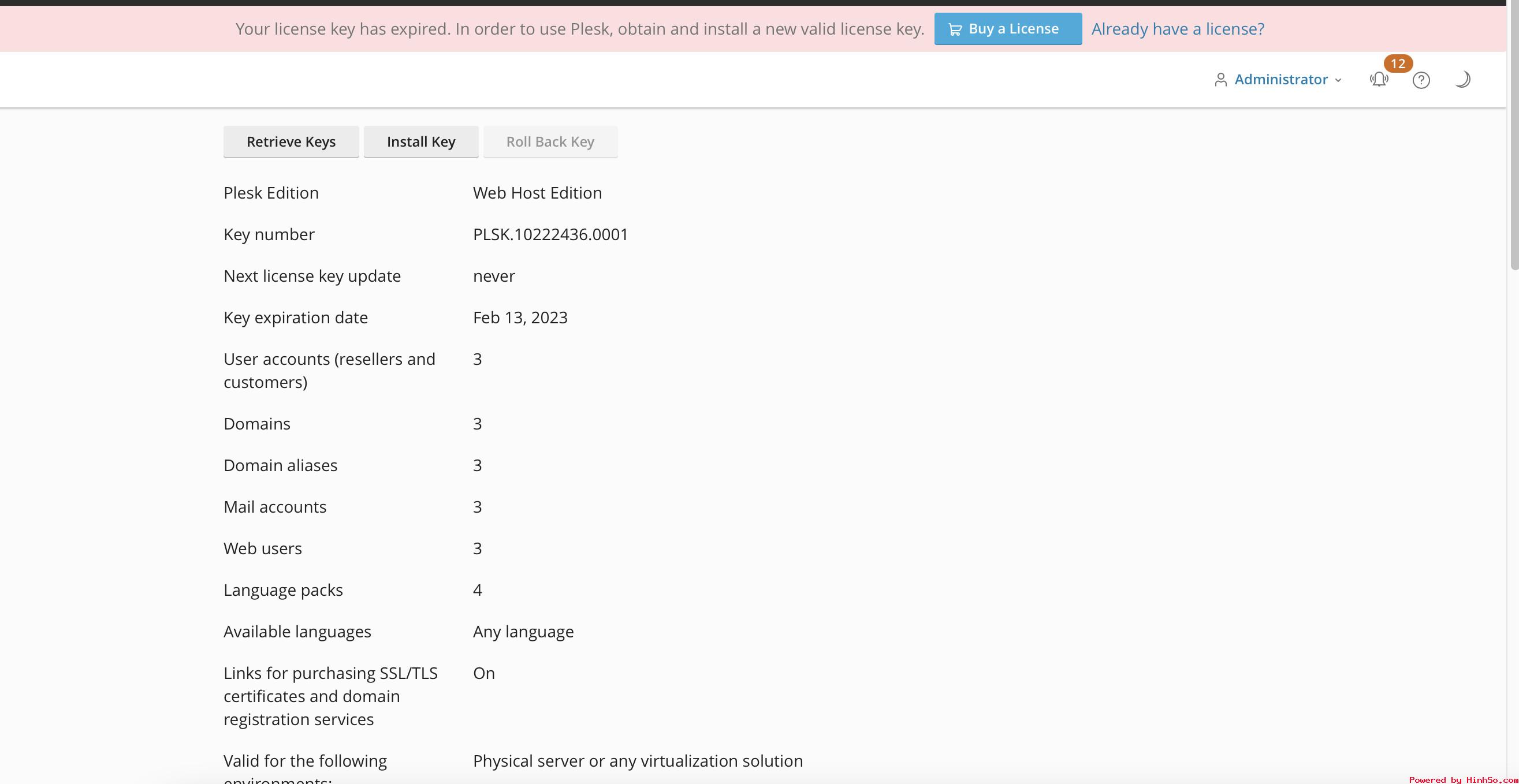Click the User accounts (resellers and customers) label

pyautogui.click(x=330, y=371)
